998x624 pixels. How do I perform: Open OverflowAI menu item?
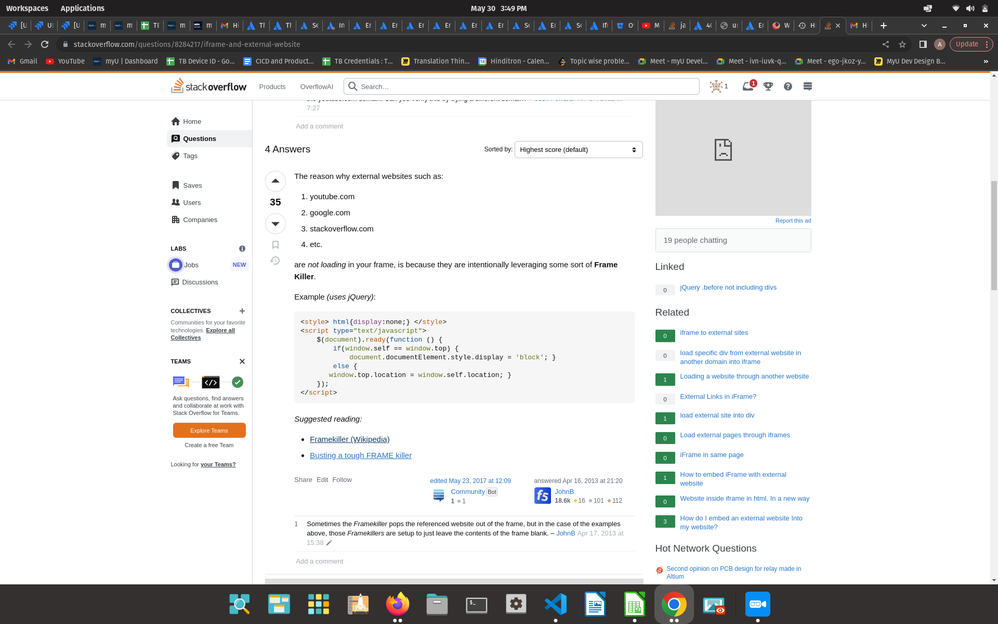(x=316, y=87)
